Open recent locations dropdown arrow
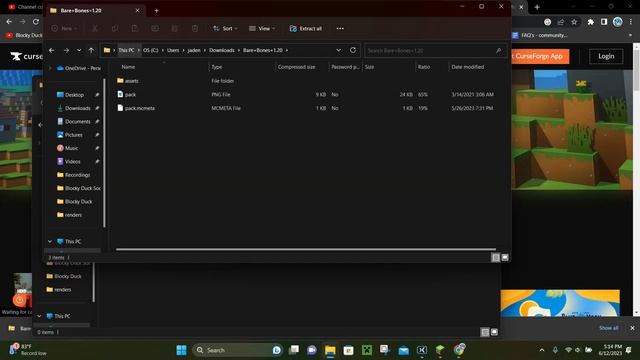Image resolution: width=640 pixels, height=360 pixels. (x=79, y=50)
